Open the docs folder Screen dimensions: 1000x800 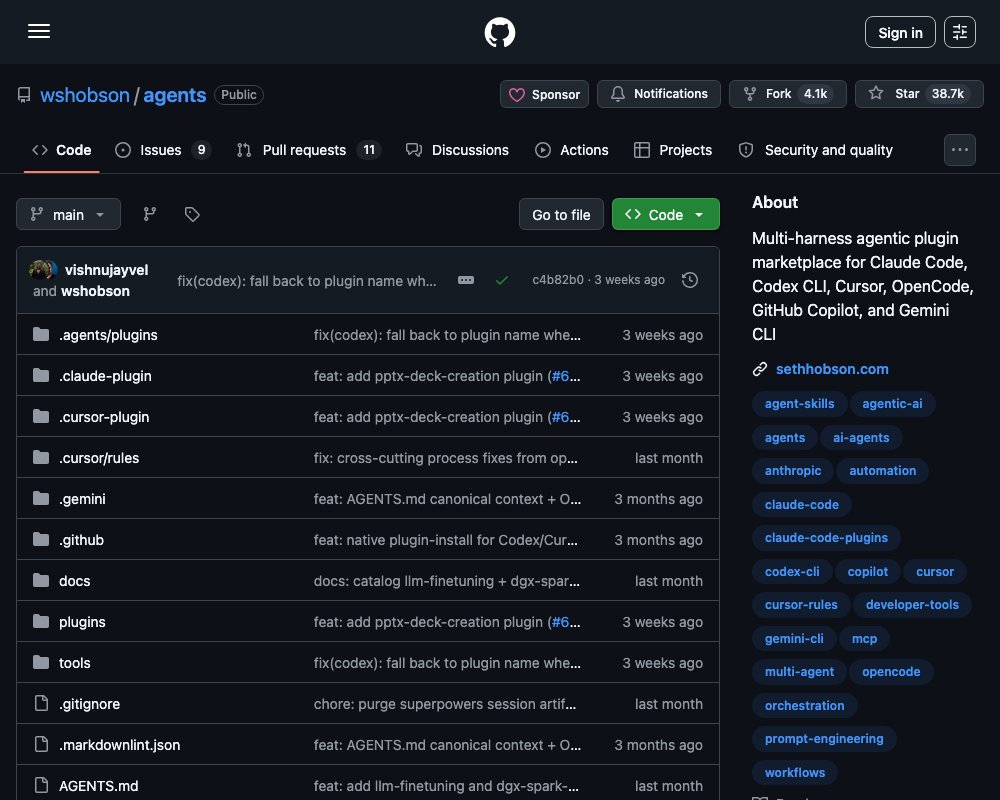click(x=75, y=581)
